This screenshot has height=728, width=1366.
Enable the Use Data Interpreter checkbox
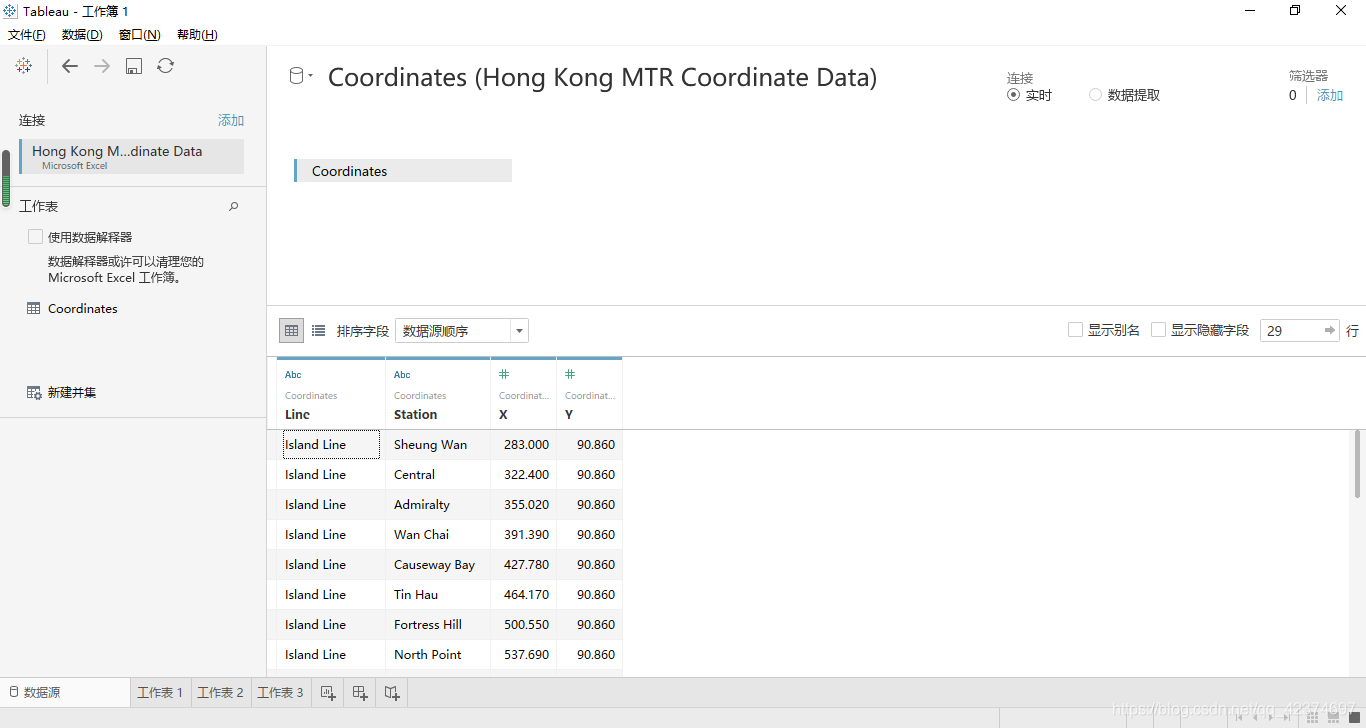pyautogui.click(x=35, y=237)
